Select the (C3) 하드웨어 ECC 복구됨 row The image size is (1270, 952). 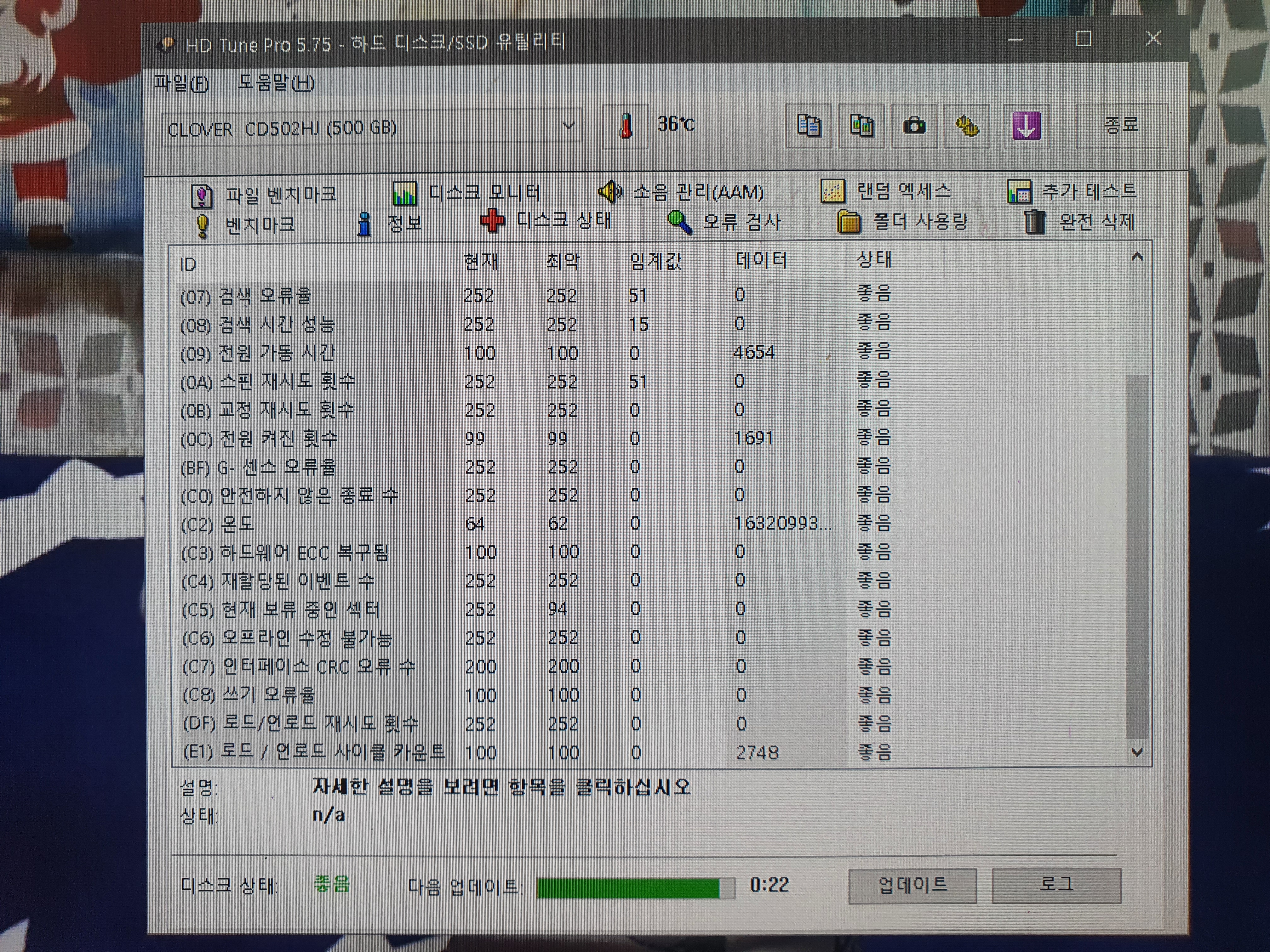pyautogui.click(x=537, y=552)
